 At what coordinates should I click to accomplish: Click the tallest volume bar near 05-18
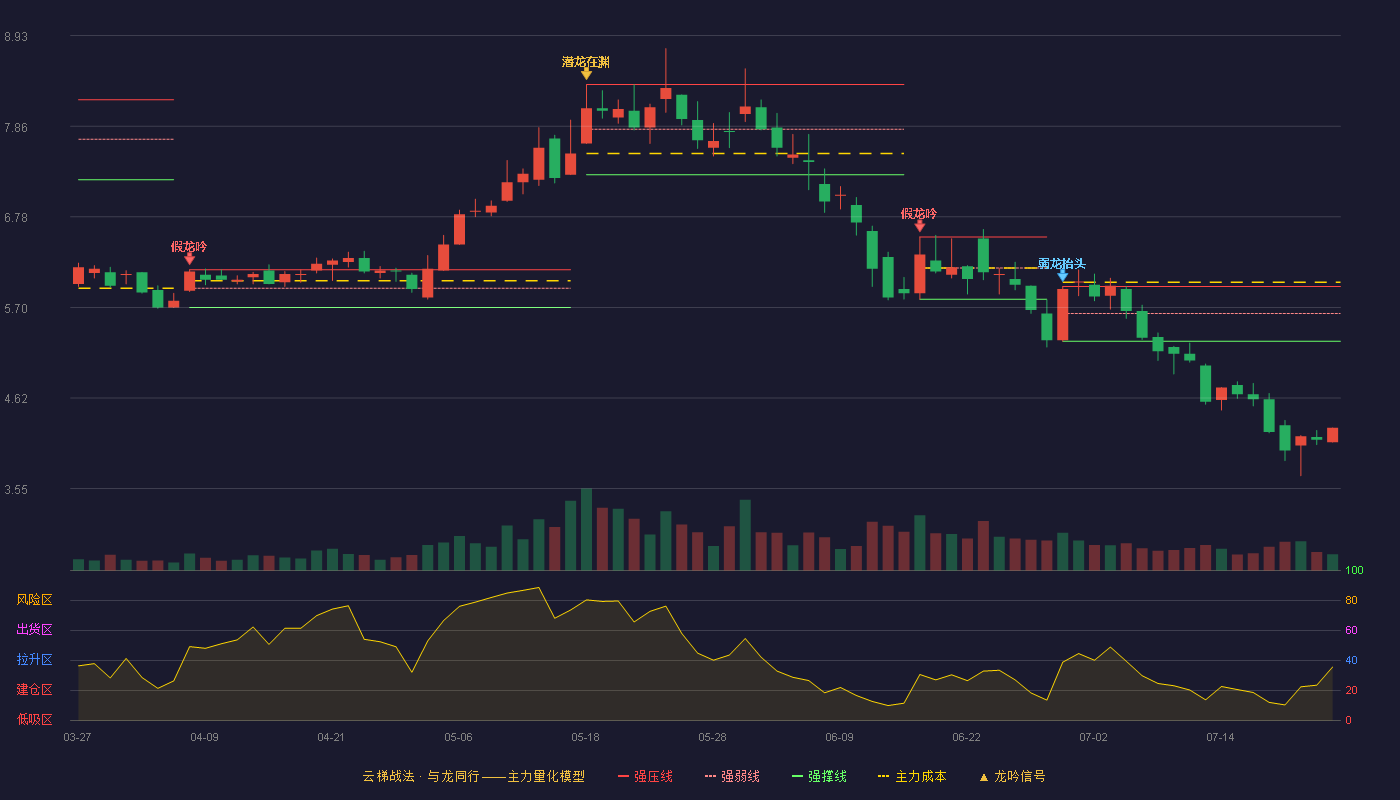pos(586,529)
